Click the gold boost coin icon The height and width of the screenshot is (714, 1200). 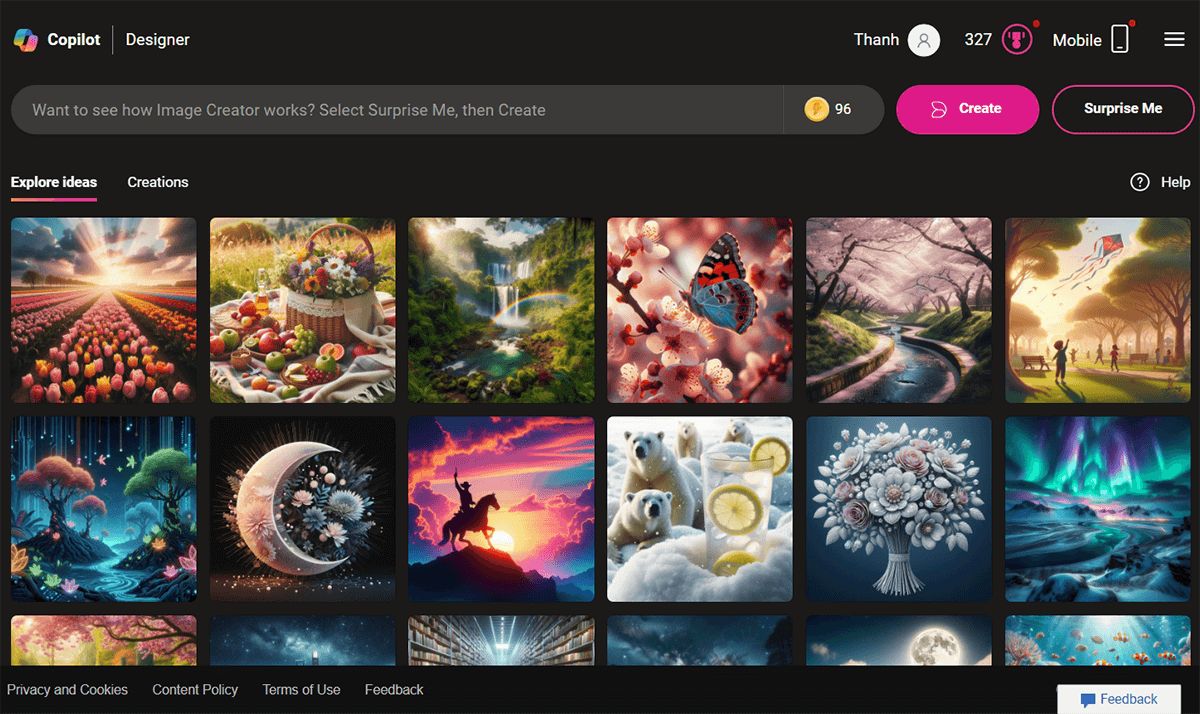pos(816,109)
